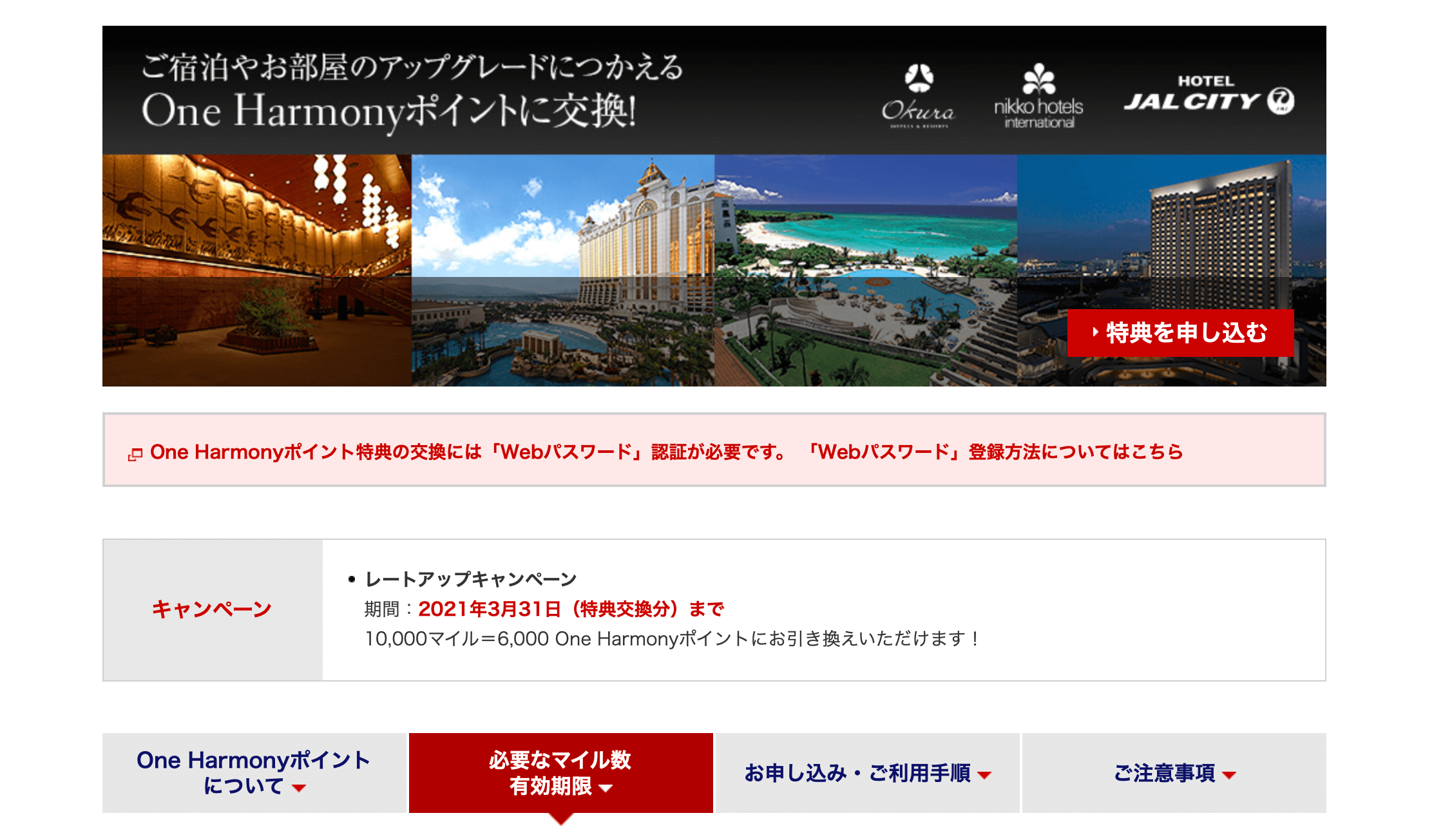Viewport: 1443px width, 840px height.
Task: Click the Hotel JAL City logo
Action: click(x=1209, y=95)
